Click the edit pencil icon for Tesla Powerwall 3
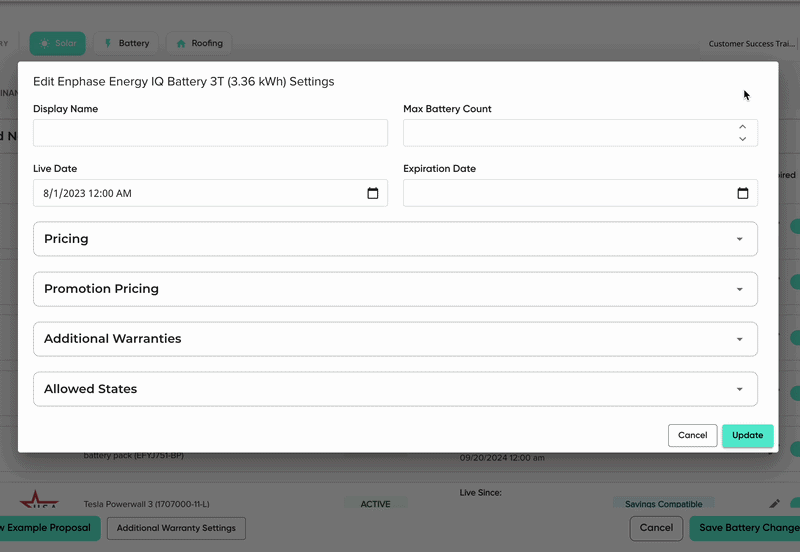The image size is (800, 552). click(774, 504)
